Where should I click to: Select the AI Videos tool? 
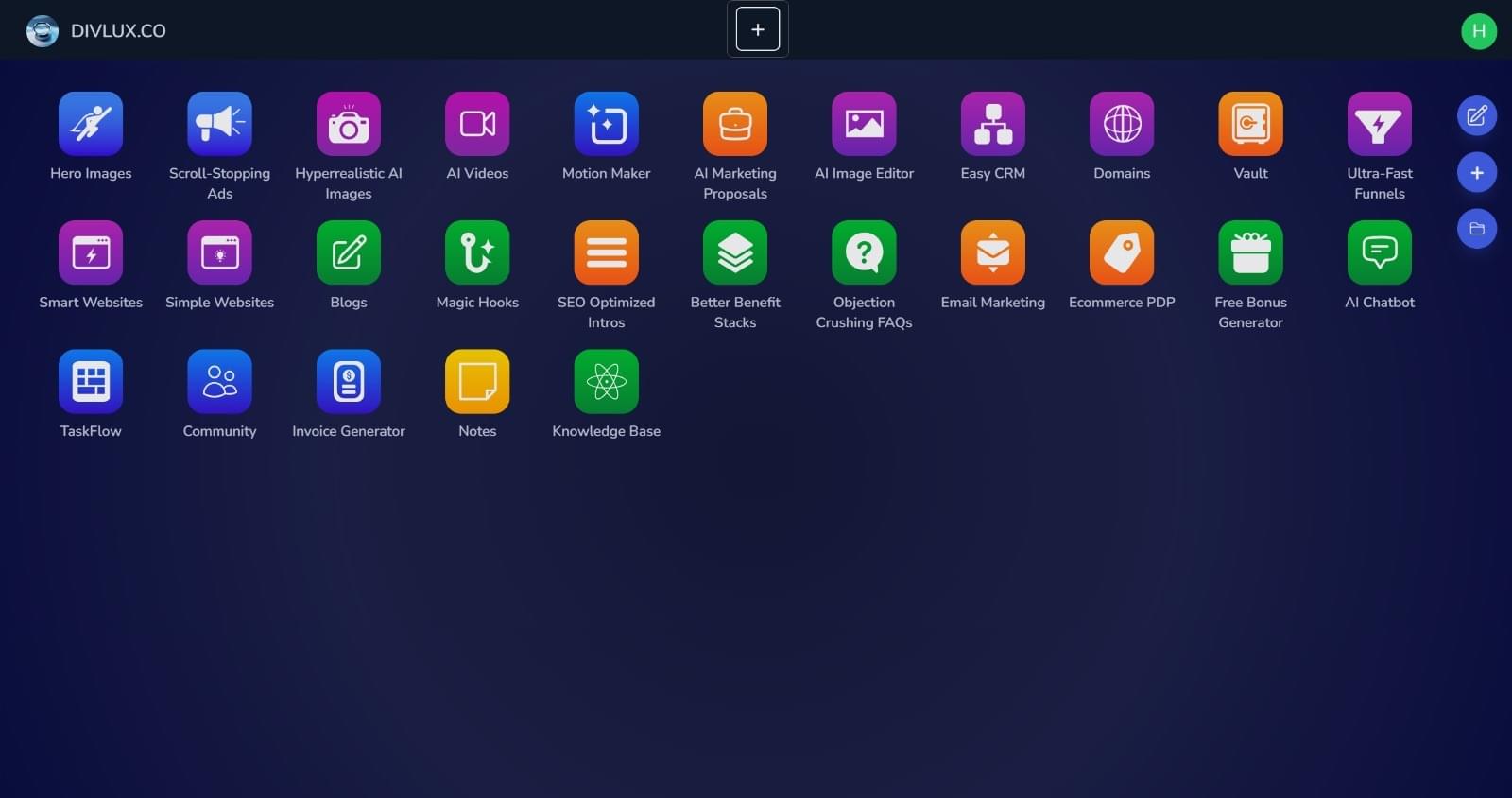477,124
